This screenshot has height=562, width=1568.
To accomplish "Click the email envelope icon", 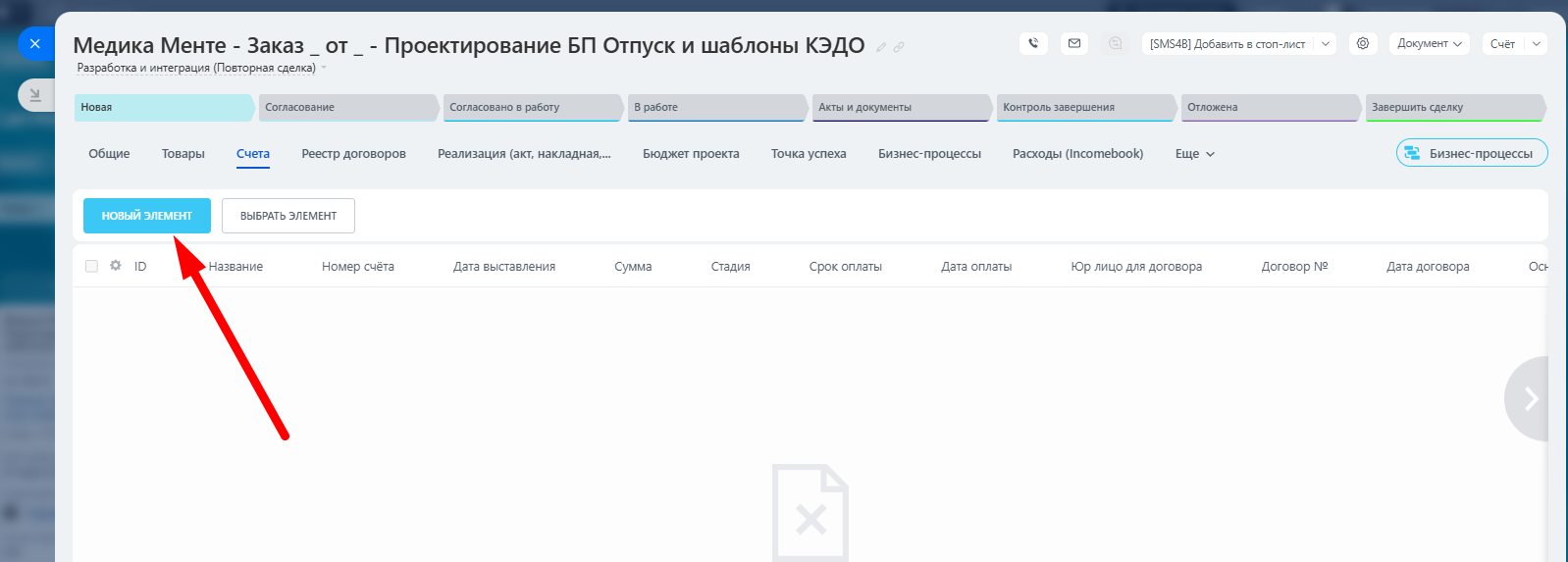I will pos(1074,43).
